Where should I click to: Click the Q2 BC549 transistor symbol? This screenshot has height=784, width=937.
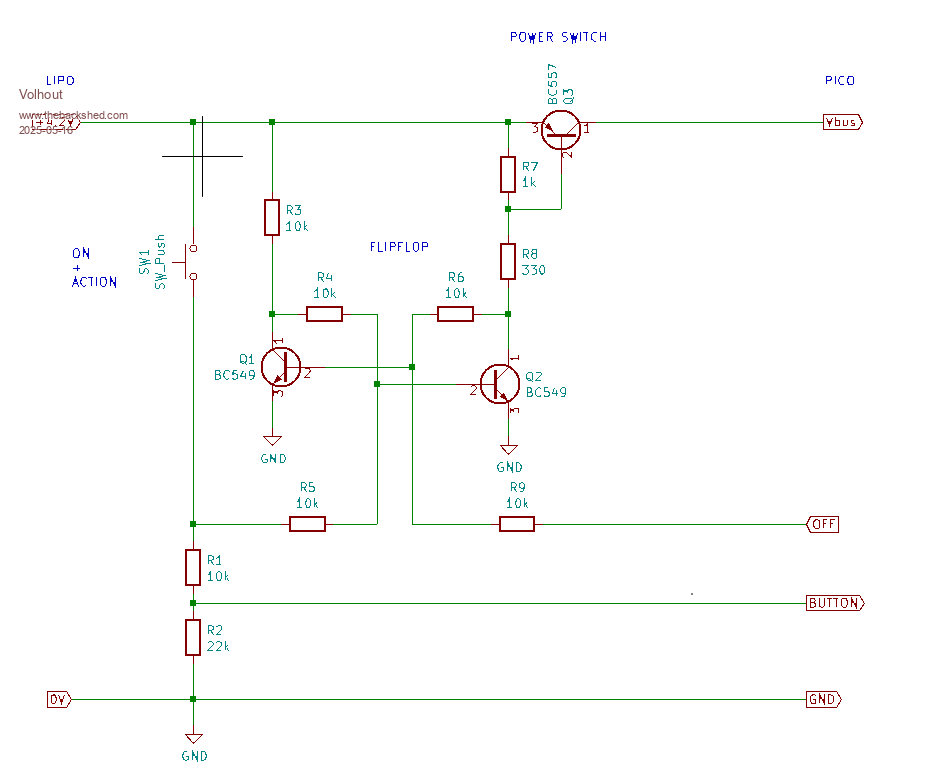pos(499,383)
